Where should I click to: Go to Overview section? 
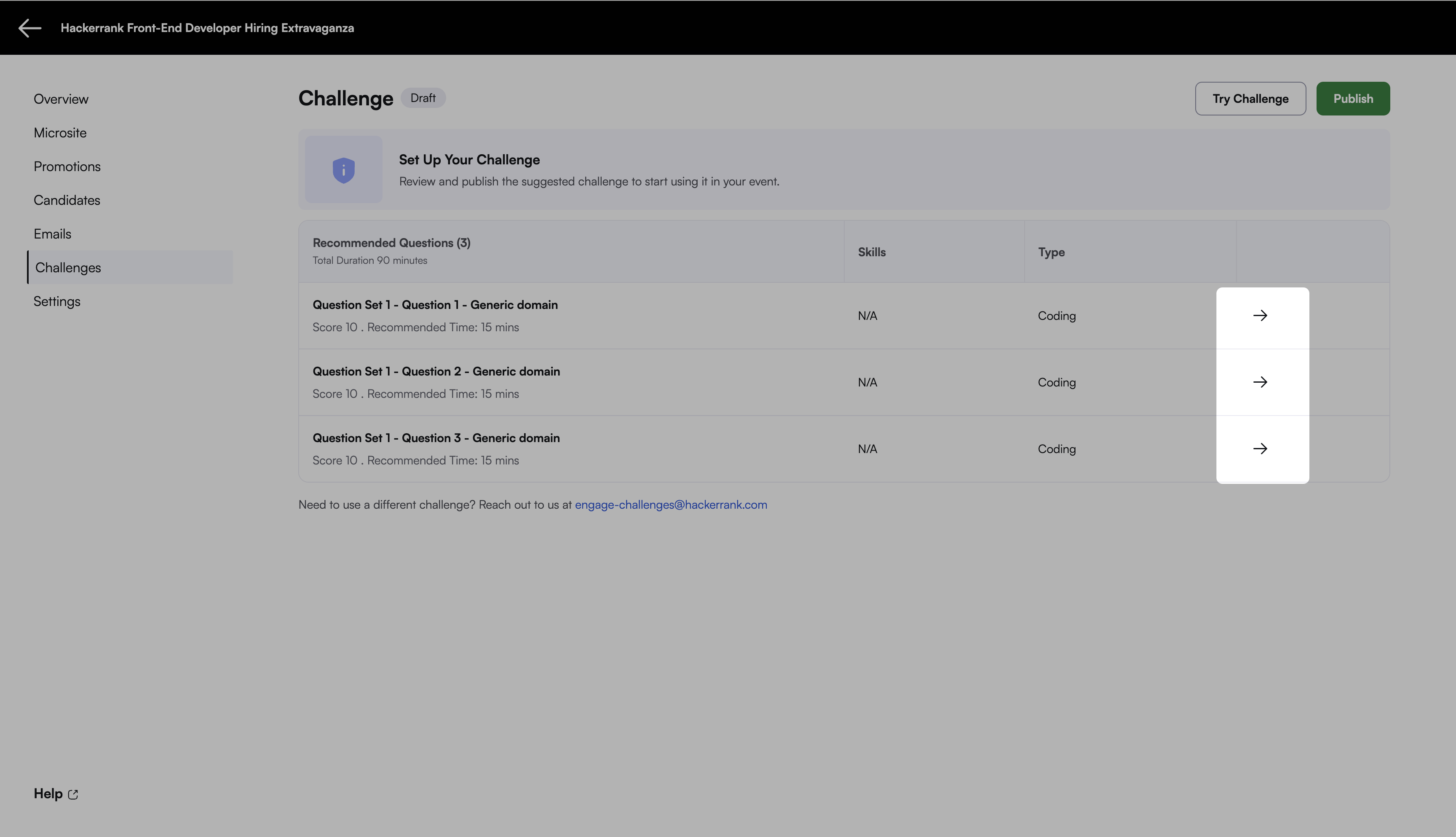click(61, 99)
